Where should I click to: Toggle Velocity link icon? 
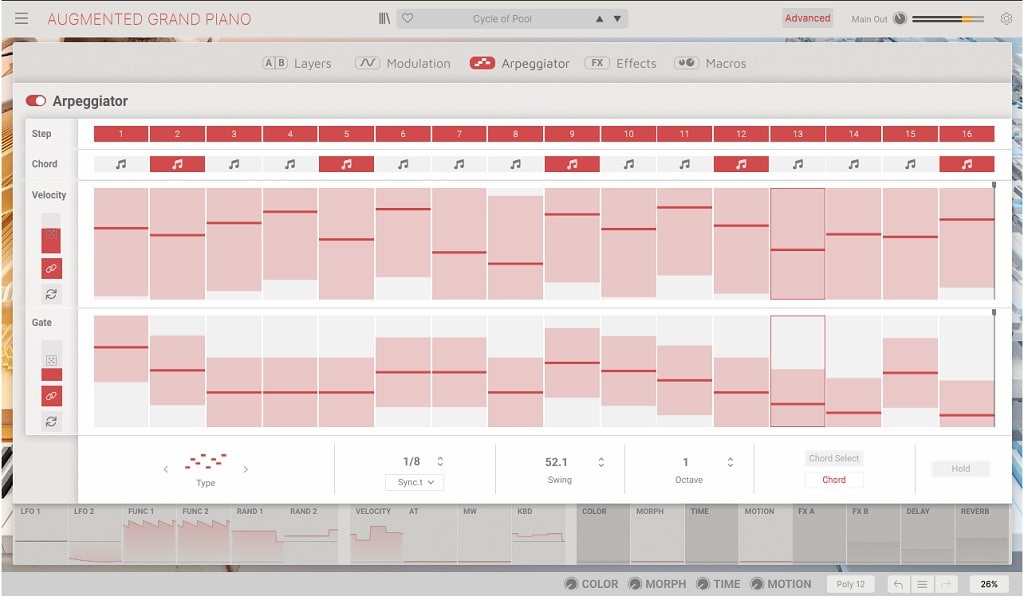51,268
